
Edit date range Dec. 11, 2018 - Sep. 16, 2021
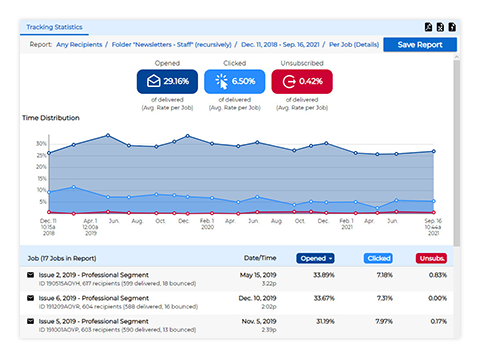pos(280,45)
